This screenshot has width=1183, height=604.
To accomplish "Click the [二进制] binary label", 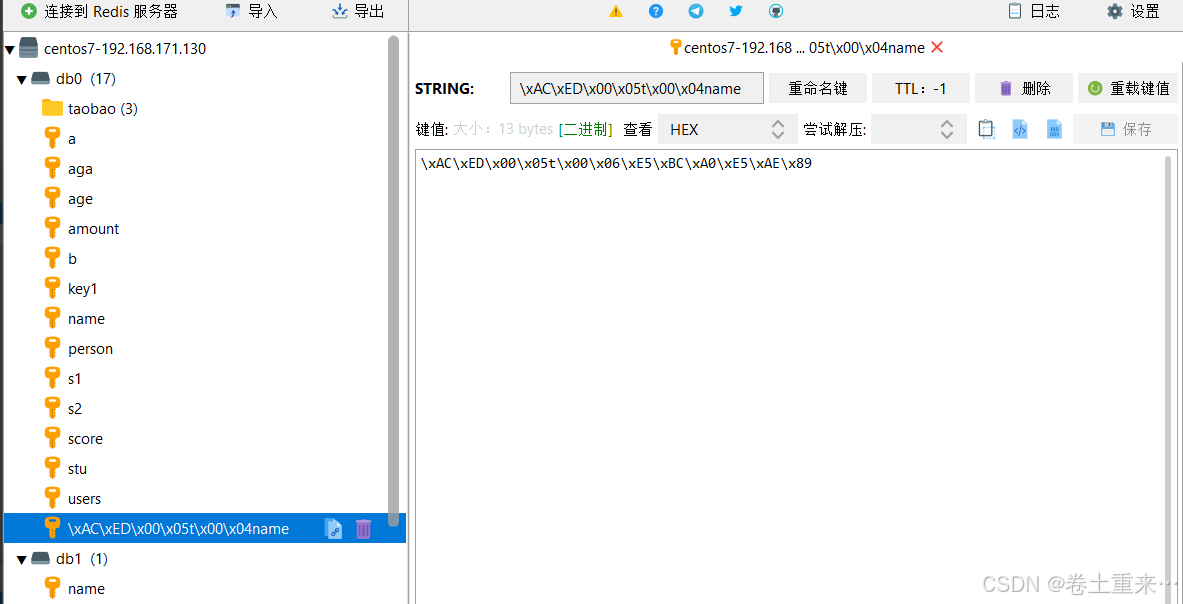I will point(585,129).
